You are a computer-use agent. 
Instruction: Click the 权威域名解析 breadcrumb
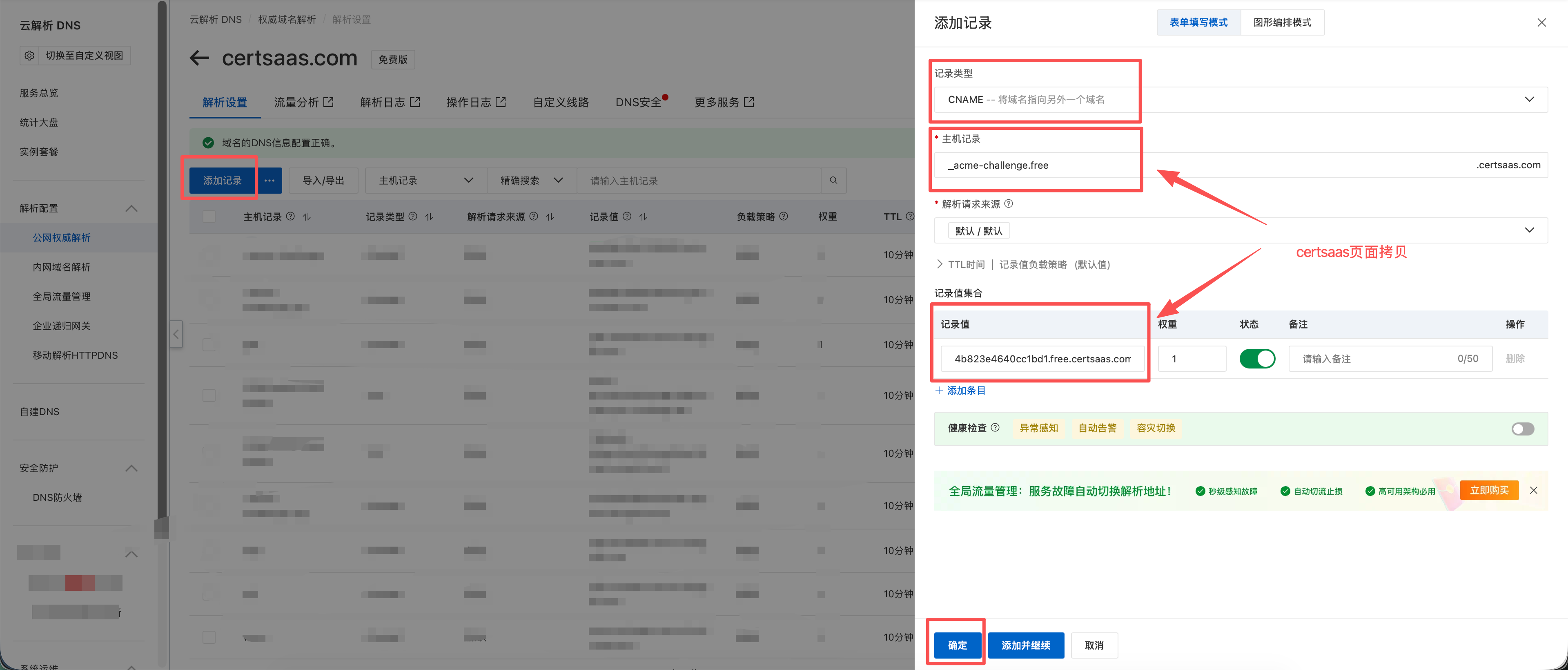[287, 20]
